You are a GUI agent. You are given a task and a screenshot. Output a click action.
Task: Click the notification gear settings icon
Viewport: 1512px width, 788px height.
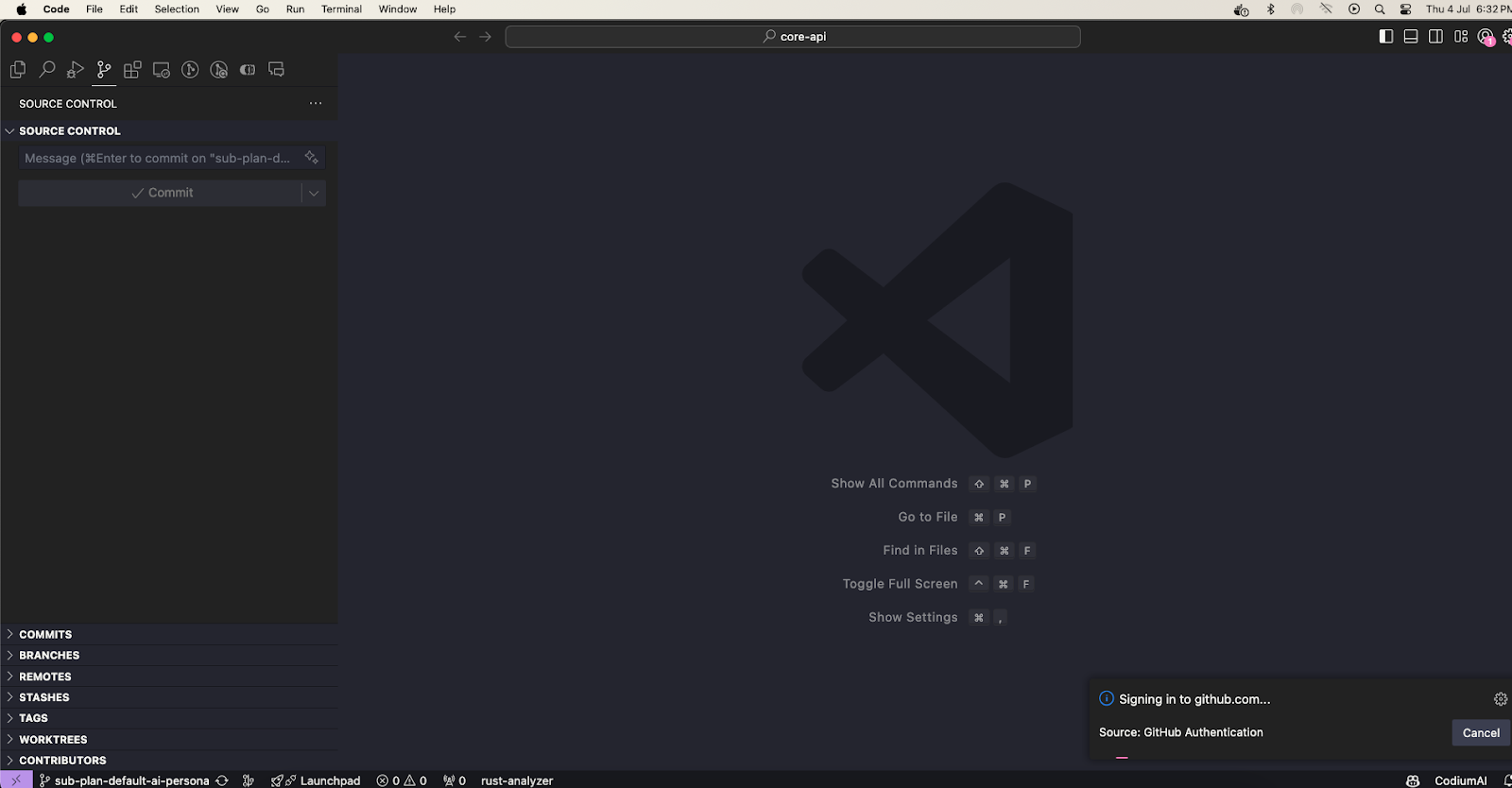[1501, 699]
